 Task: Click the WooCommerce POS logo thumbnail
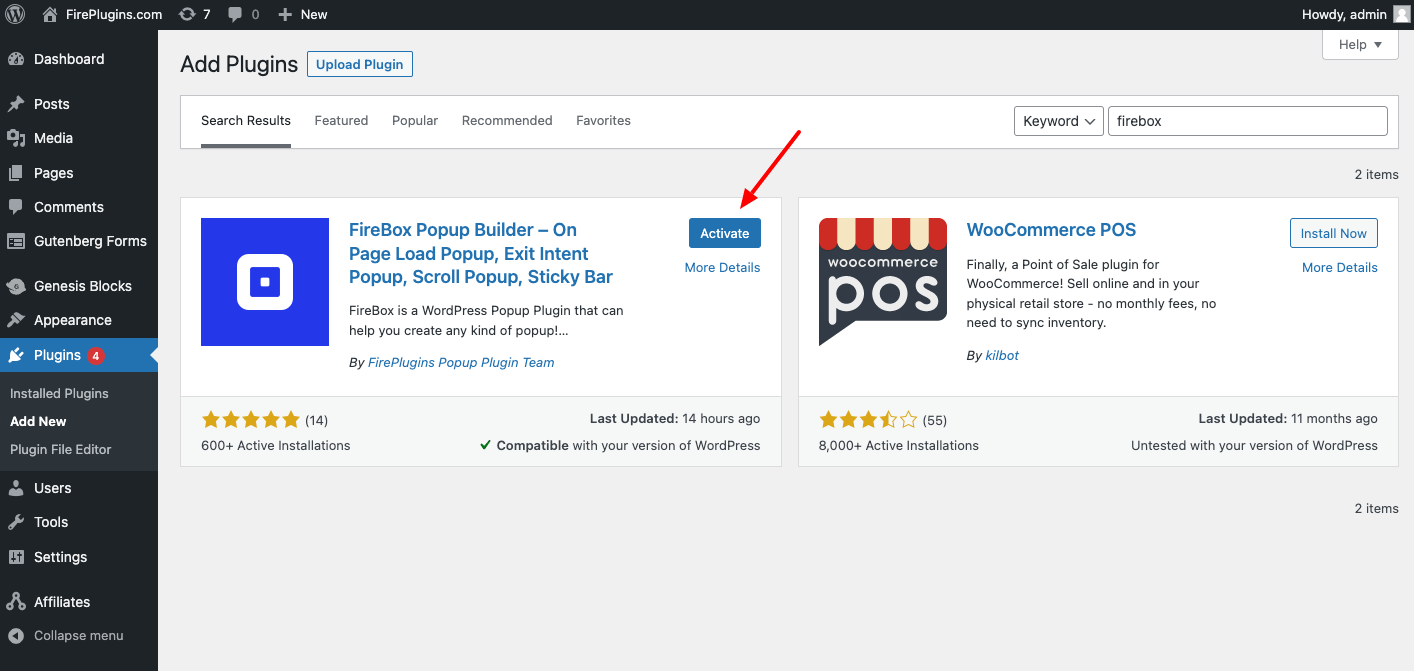pos(883,282)
